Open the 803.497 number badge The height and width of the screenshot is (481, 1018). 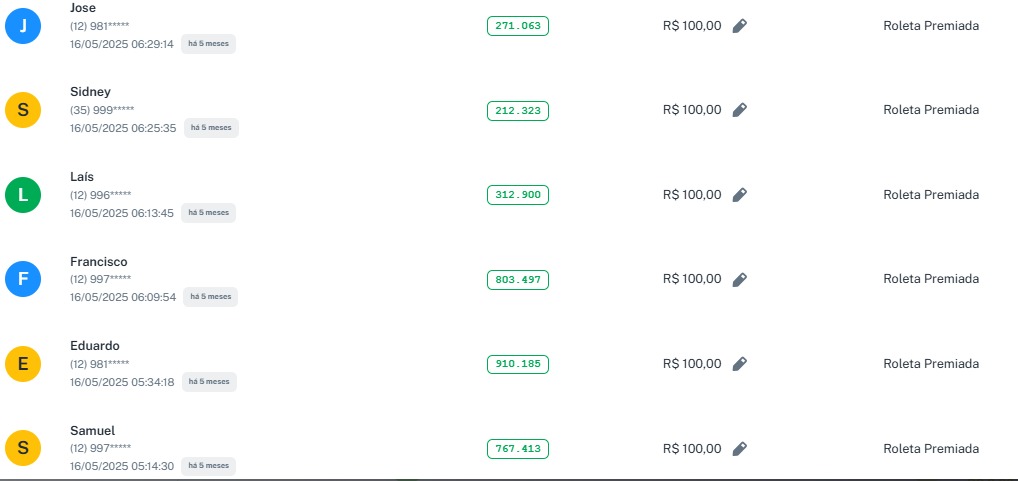point(518,280)
